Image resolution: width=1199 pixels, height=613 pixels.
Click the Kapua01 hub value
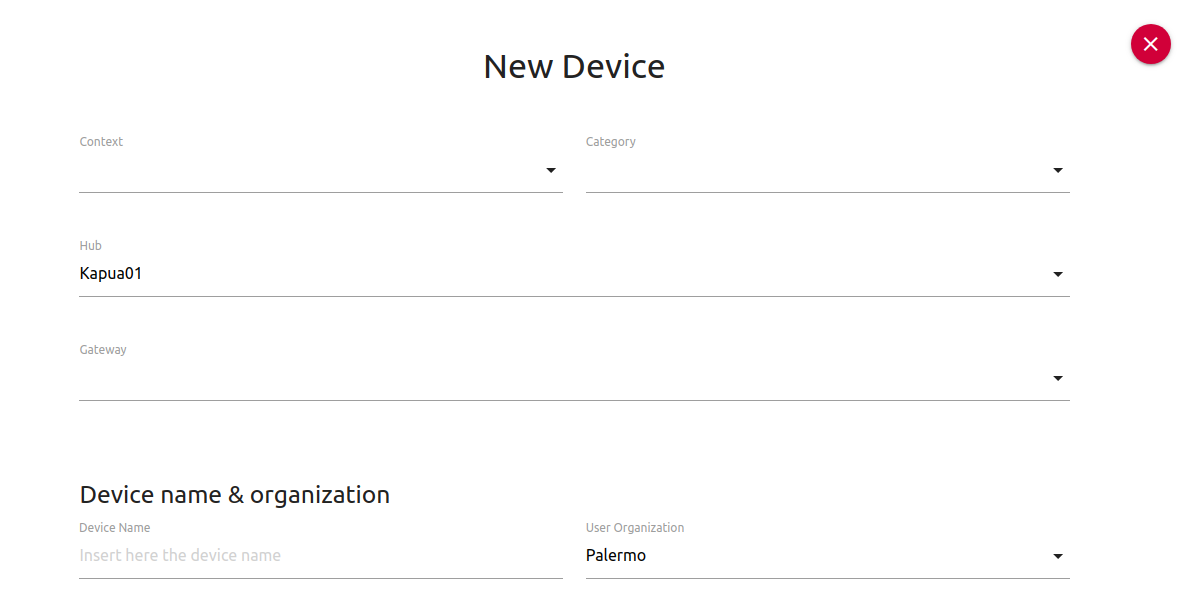(111, 274)
